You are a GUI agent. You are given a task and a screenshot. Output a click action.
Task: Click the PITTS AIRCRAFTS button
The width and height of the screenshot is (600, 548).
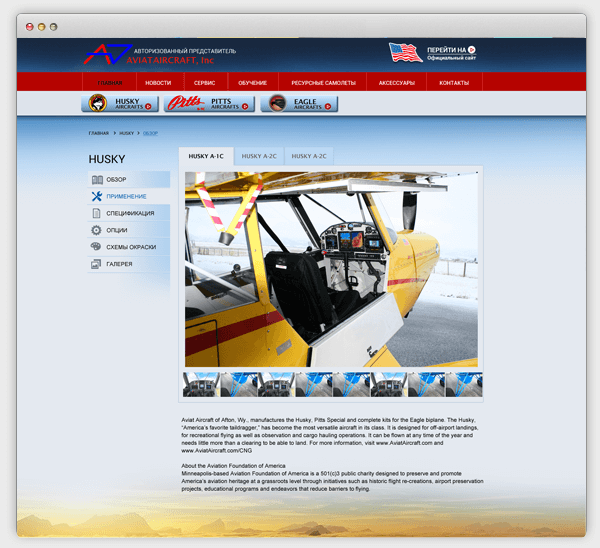(x=209, y=103)
